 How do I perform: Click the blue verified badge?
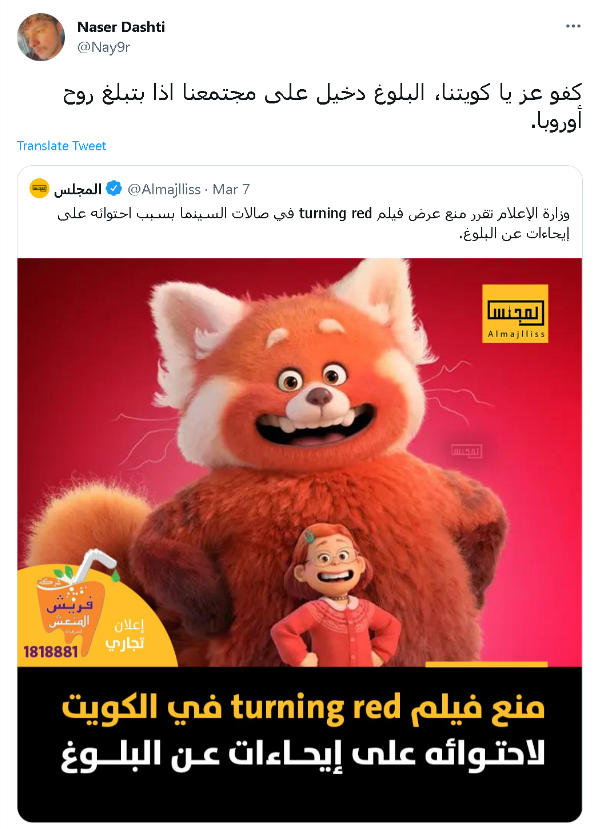pos(114,188)
